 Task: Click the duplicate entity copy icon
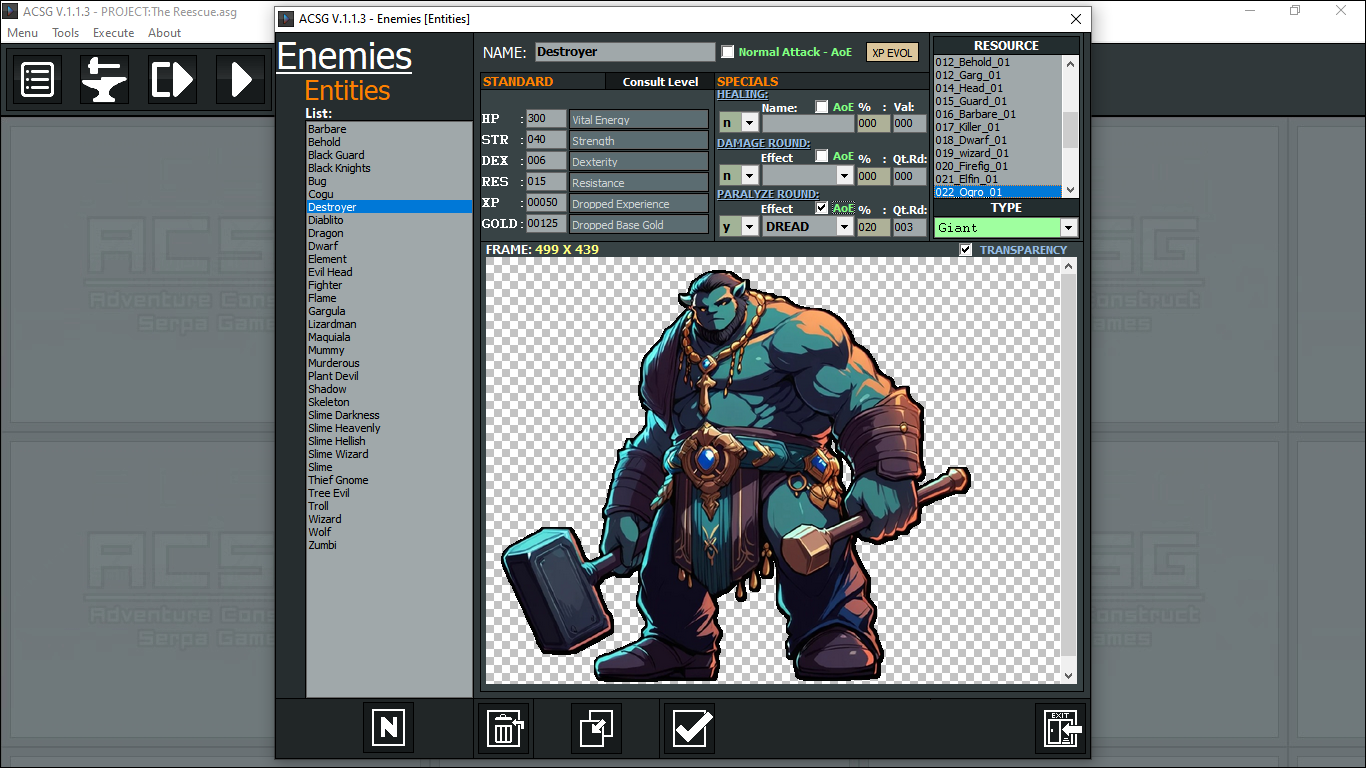point(596,728)
